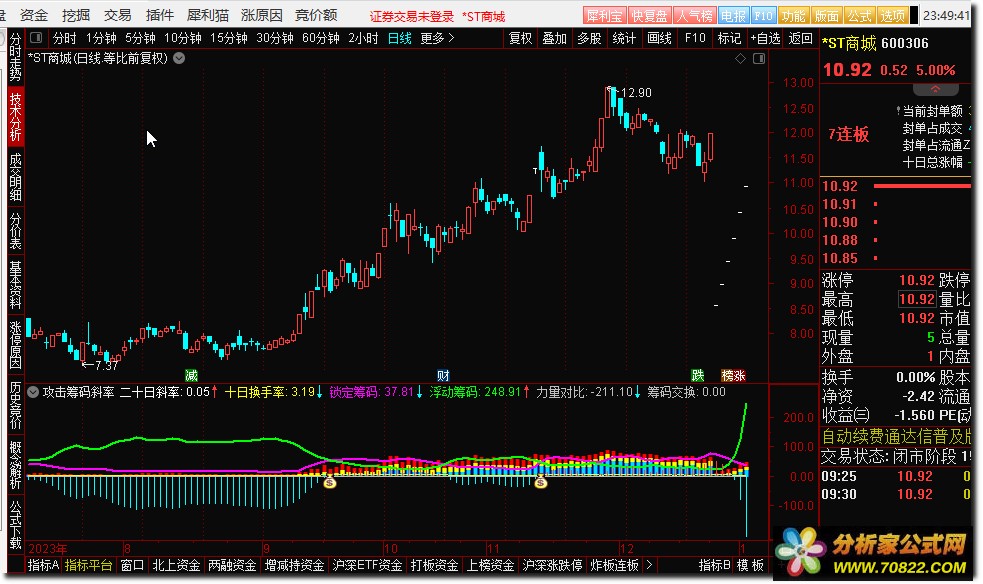
Task: Select 指标B bottom tab
Action: tap(715, 565)
